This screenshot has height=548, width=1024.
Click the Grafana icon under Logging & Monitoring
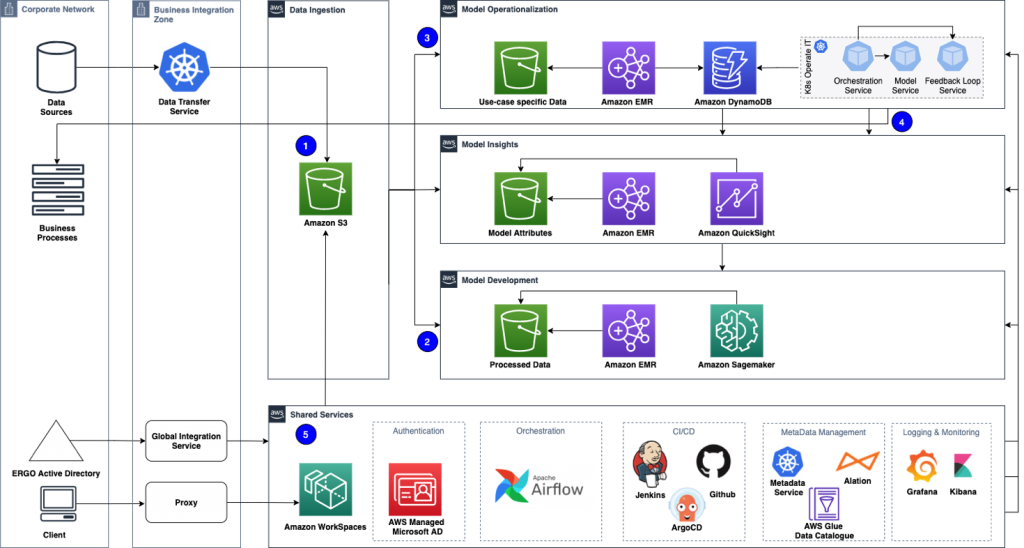pos(921,466)
